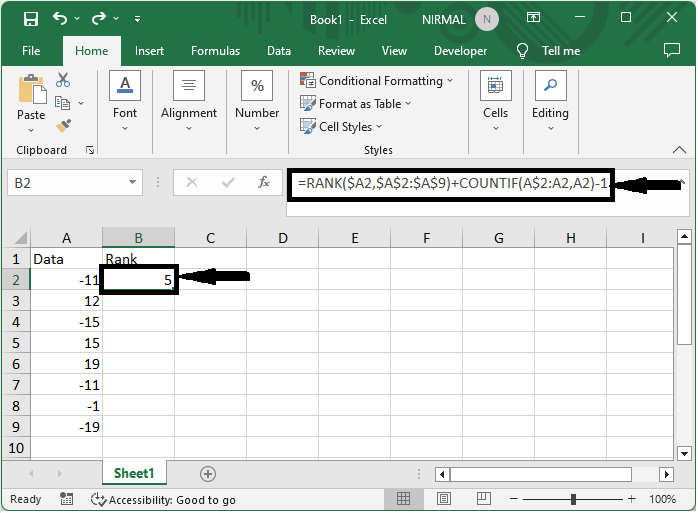Open the Clipboard dialog launcher

coord(90,150)
